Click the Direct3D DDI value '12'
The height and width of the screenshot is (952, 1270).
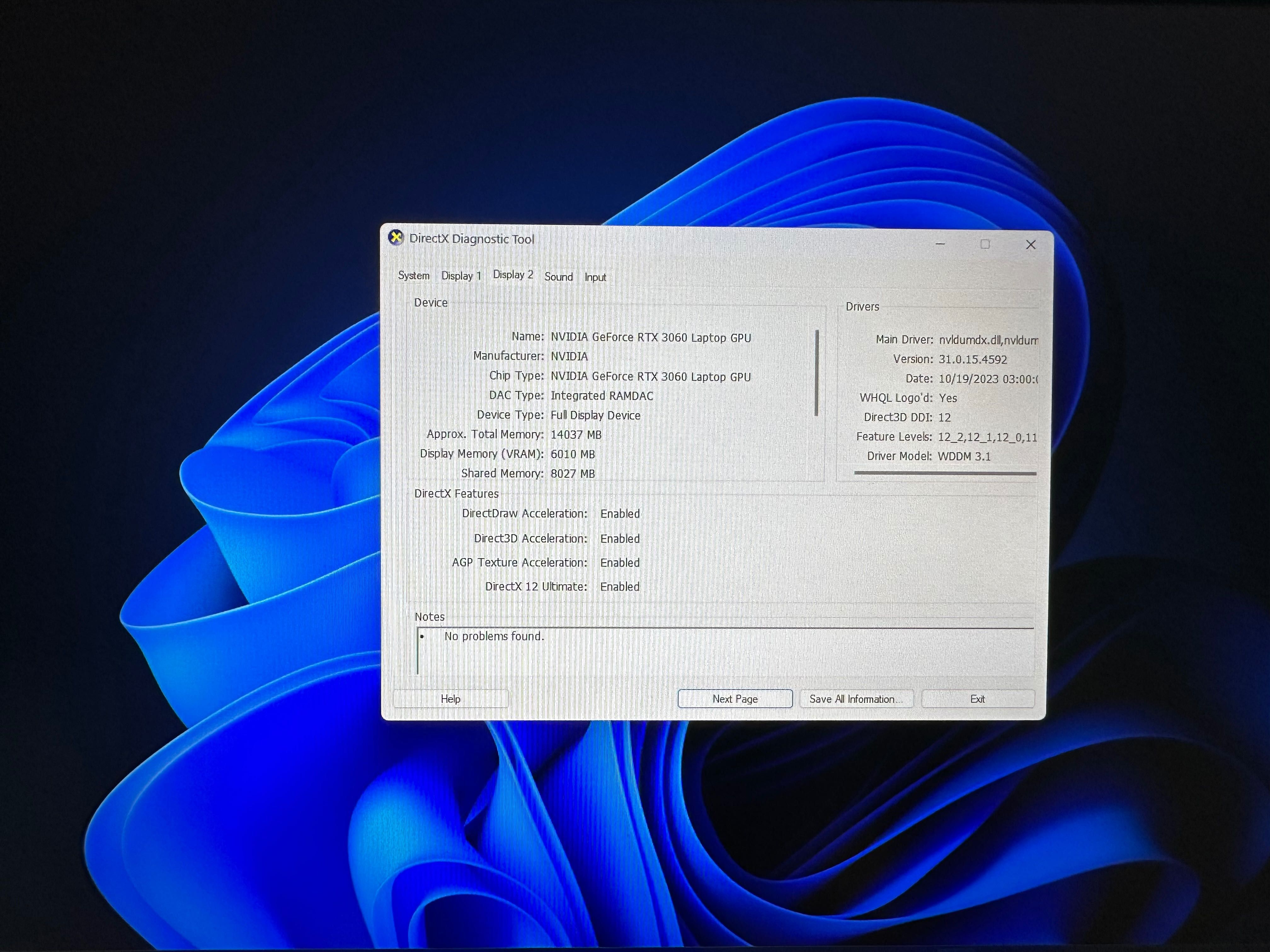[944, 417]
